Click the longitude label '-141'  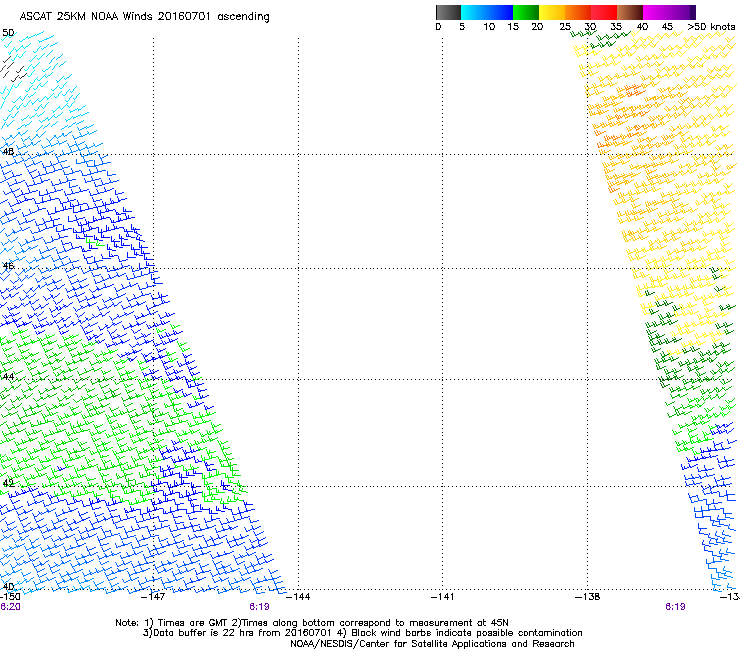[443, 597]
